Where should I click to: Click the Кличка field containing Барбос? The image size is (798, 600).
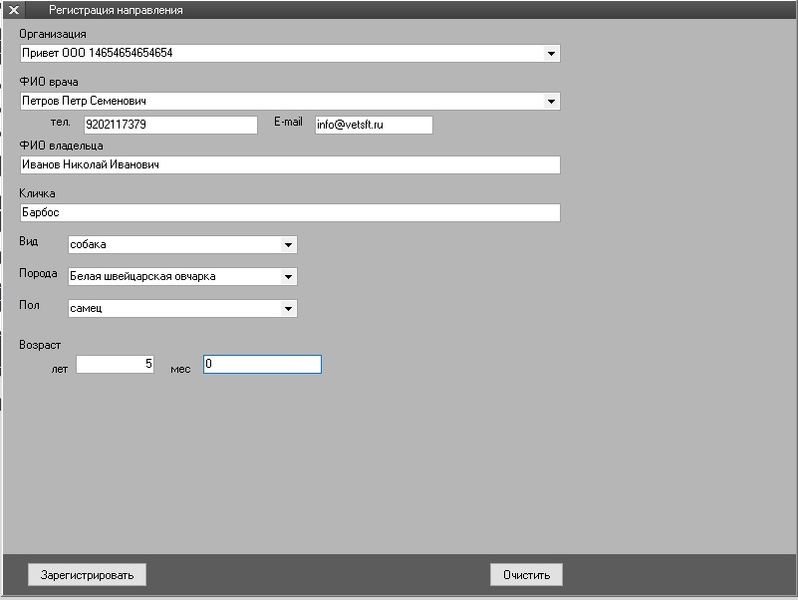tap(289, 213)
